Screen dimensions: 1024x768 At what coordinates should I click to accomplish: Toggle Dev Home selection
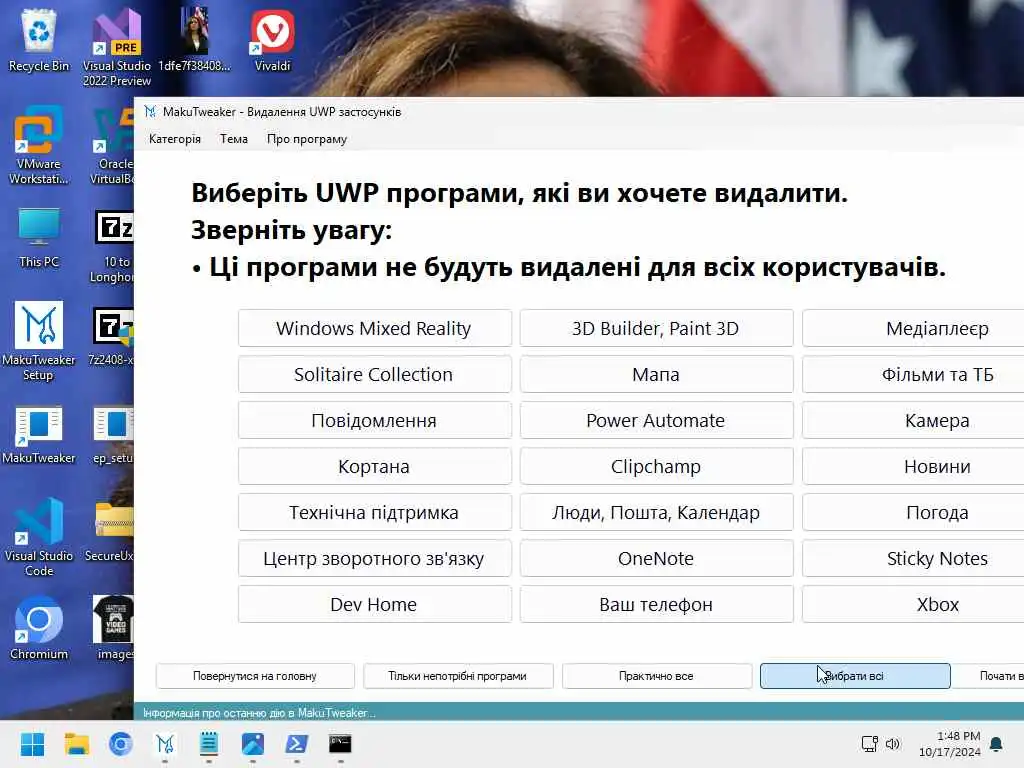374,605
